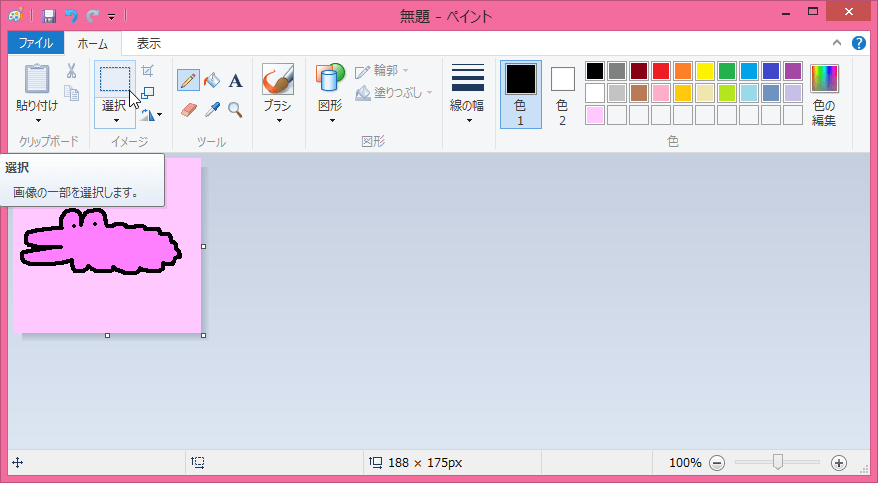Expand the Brushes (ブラシ) dropdown arrow
The width and height of the screenshot is (878, 483).
pos(279,120)
